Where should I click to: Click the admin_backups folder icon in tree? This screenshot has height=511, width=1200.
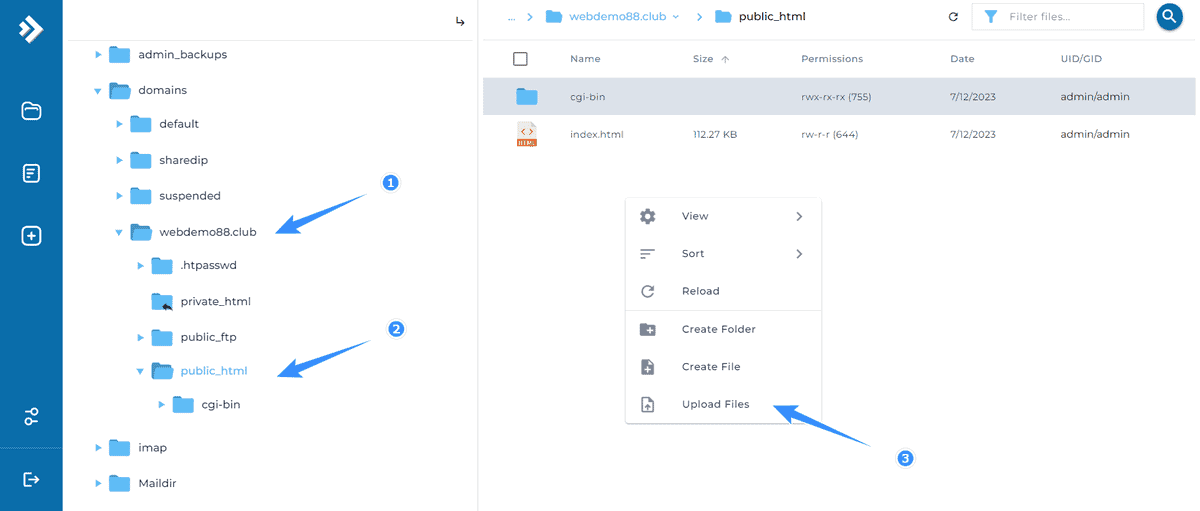click(x=120, y=55)
